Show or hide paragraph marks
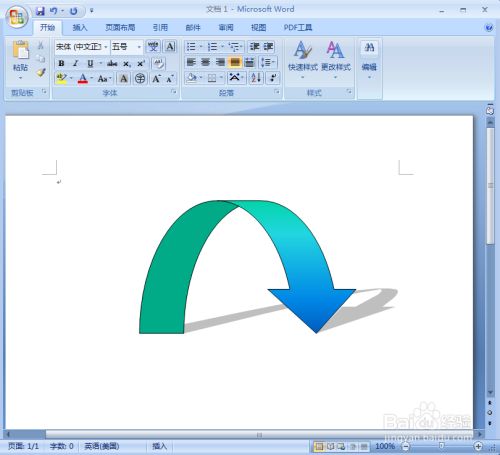Image resolution: width=500 pixels, height=455 pixels. 273,78
